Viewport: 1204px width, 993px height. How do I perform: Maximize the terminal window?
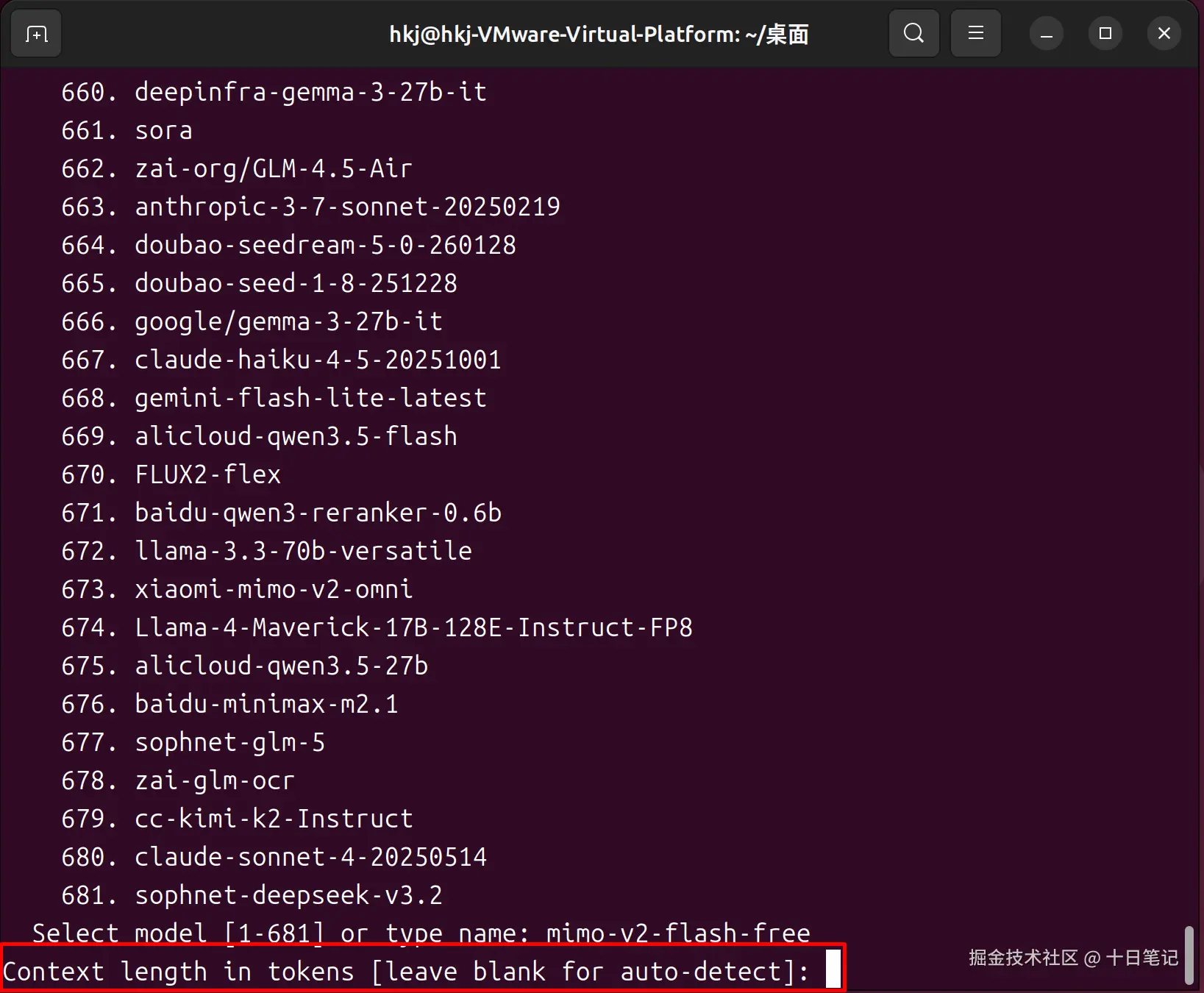pyautogui.click(x=1105, y=34)
